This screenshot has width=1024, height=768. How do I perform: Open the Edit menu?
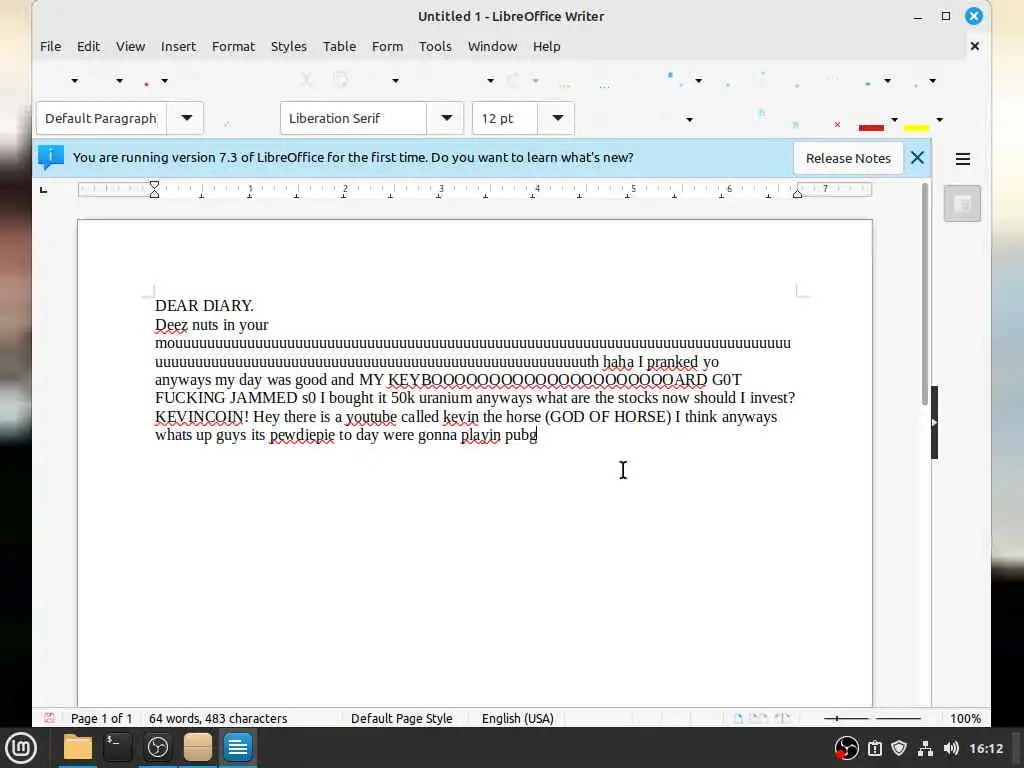tap(88, 46)
